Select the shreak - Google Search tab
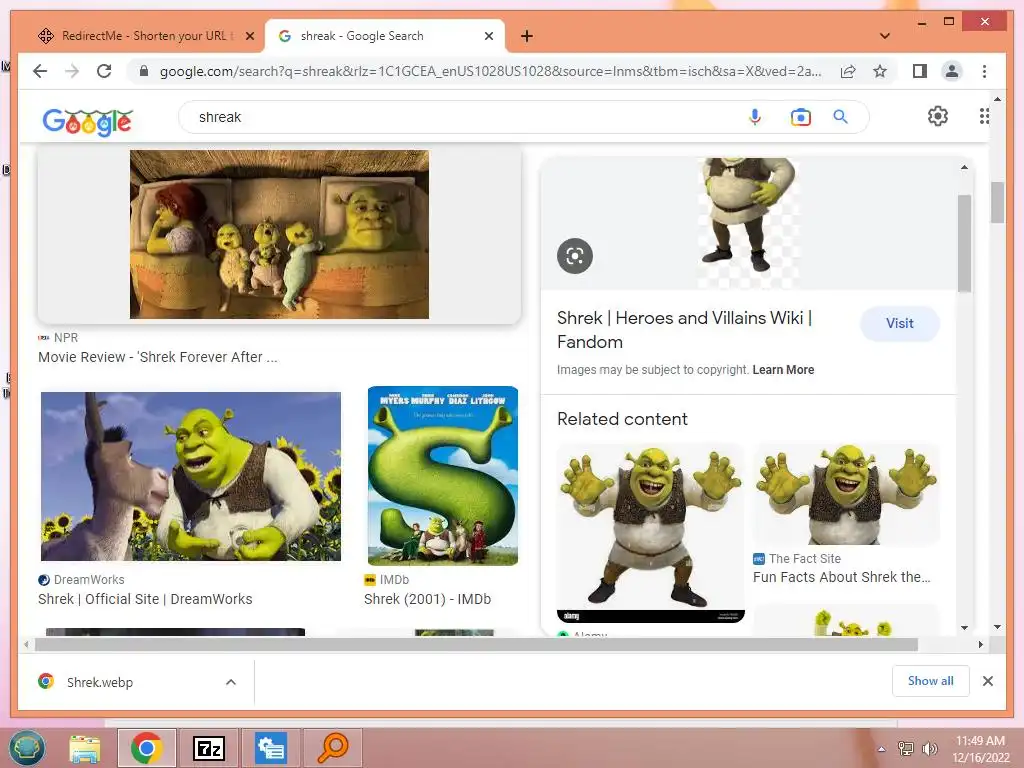 (384, 36)
